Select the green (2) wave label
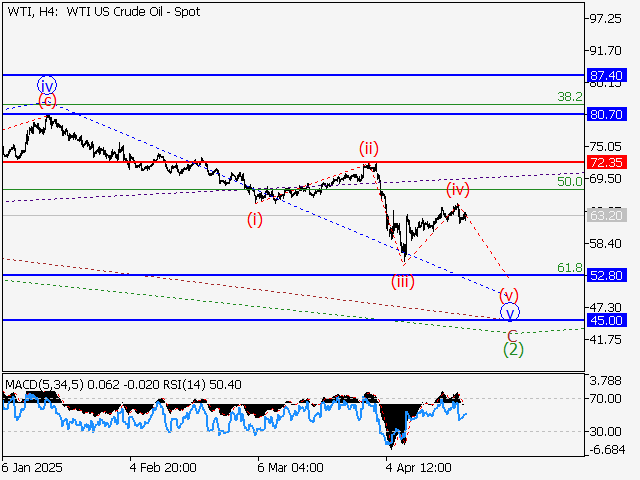640x480 pixels. 513,350
